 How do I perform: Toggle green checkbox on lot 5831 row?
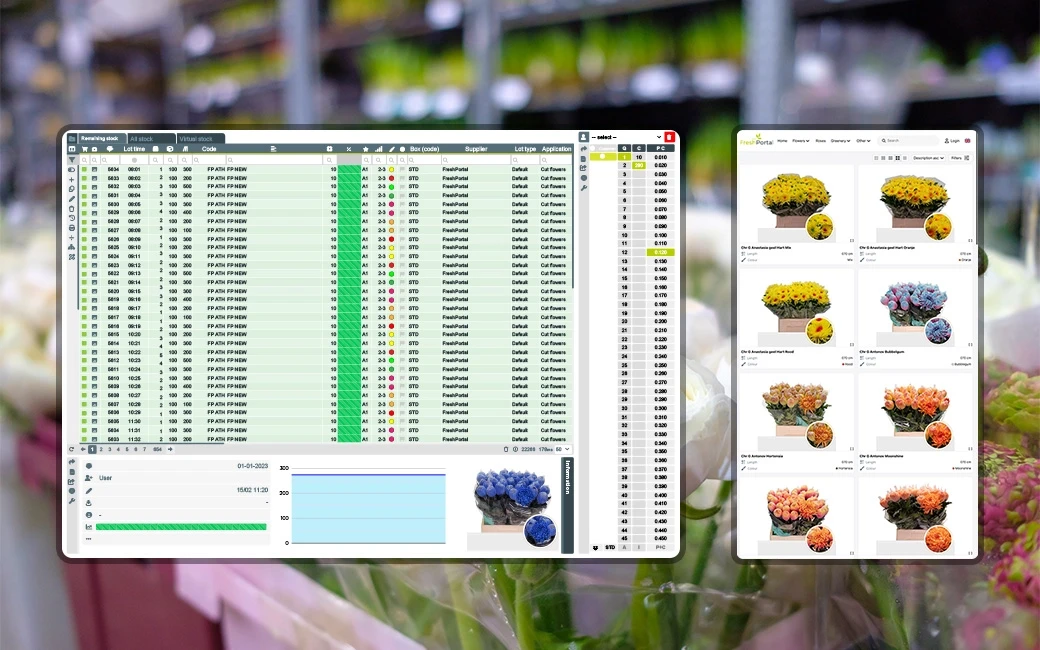(x=84, y=196)
